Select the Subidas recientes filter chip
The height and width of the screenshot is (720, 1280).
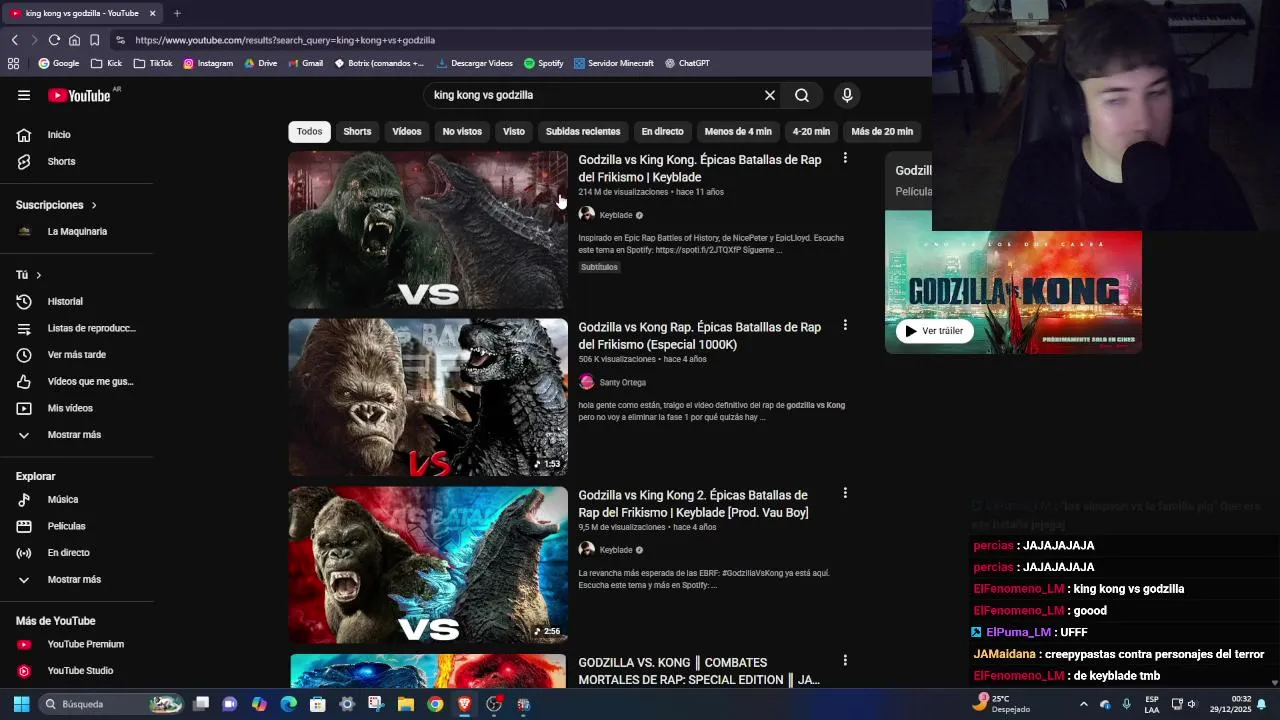583,131
